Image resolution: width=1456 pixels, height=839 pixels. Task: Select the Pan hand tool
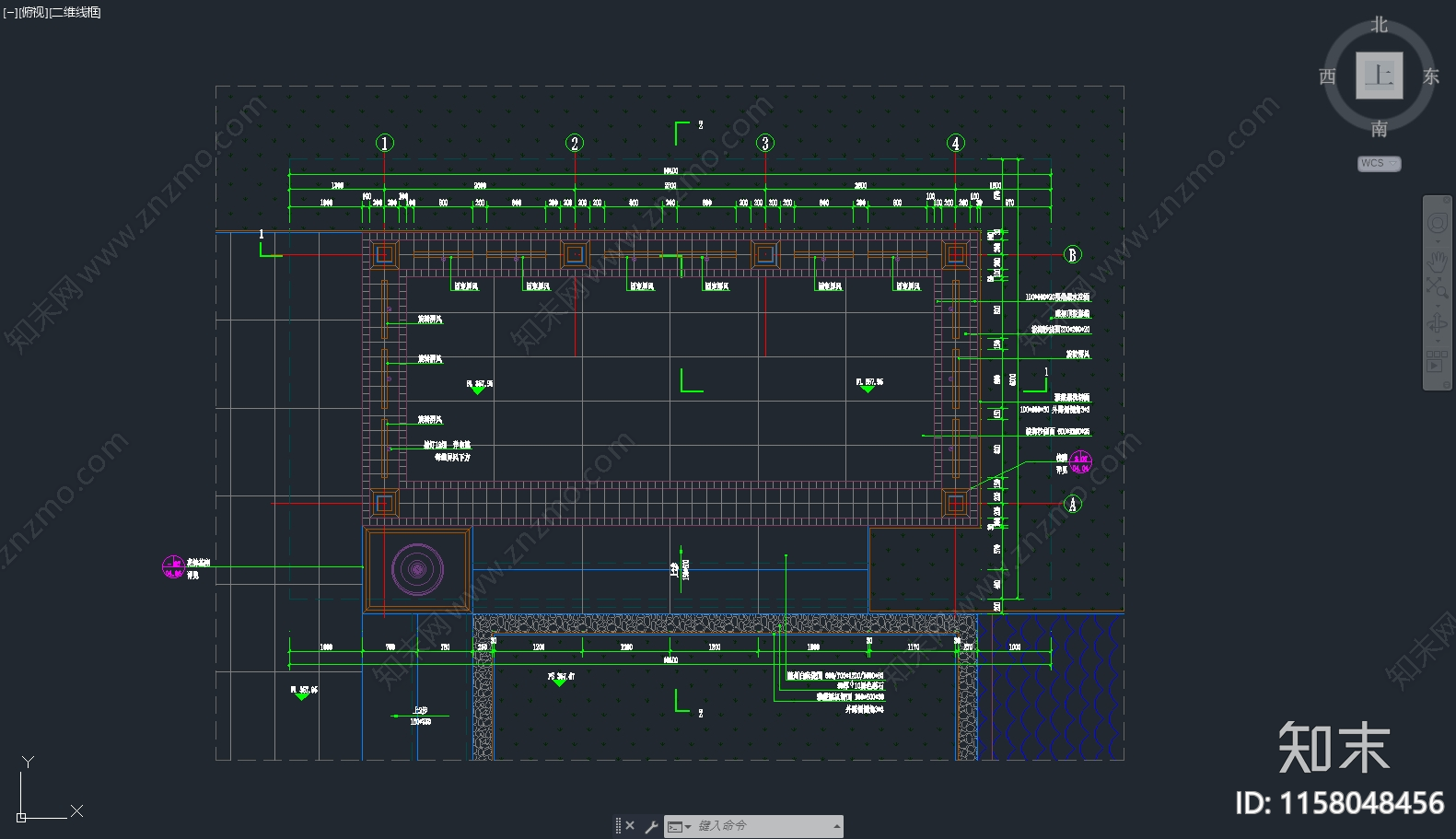(1437, 261)
